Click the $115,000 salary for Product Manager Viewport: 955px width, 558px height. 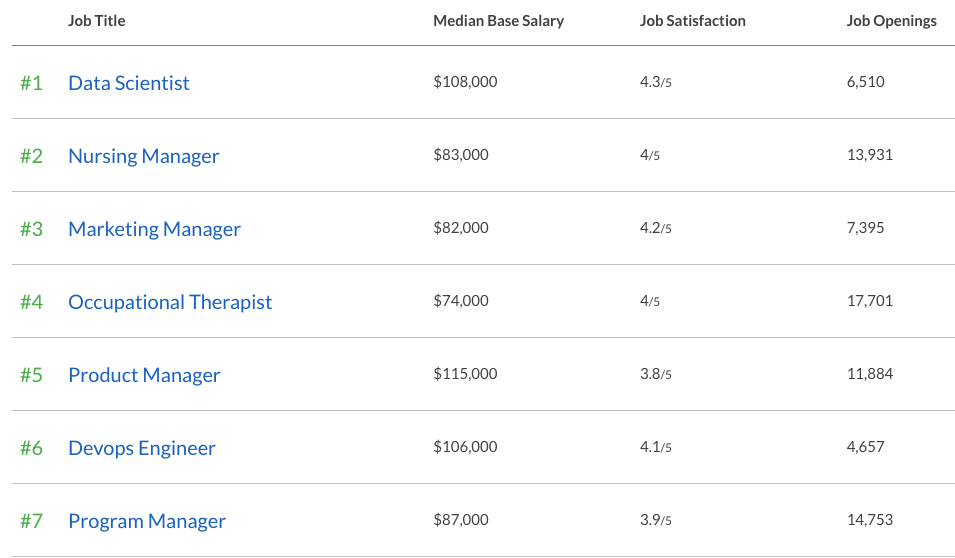tap(465, 374)
